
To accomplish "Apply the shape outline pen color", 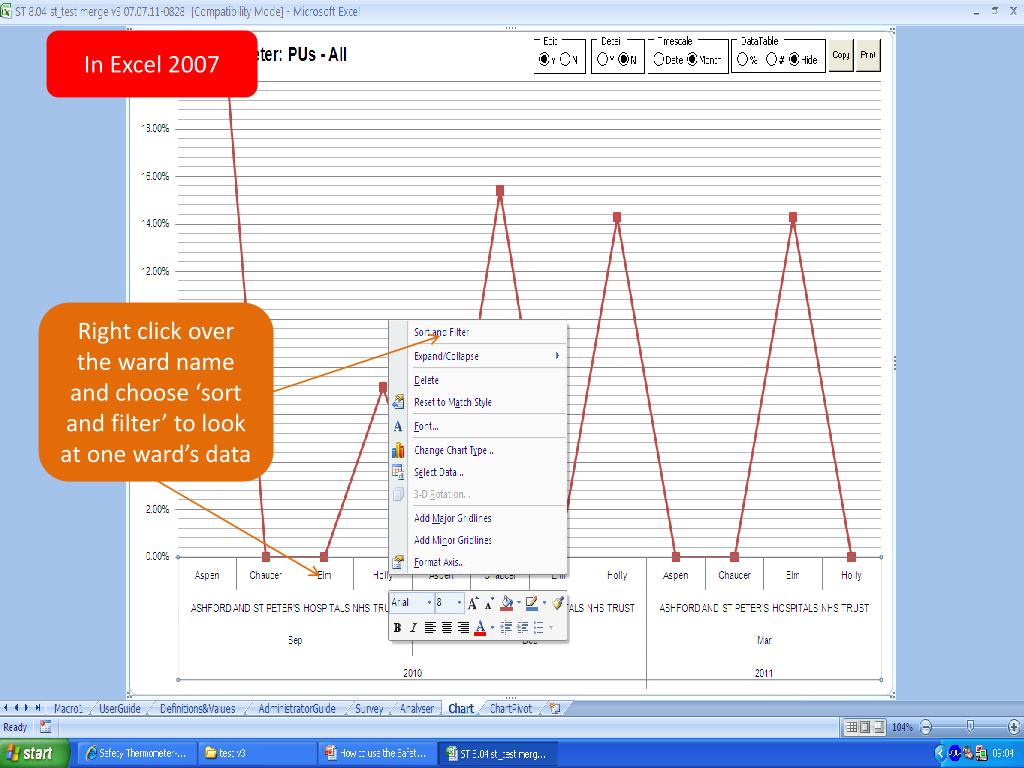I will coord(532,603).
